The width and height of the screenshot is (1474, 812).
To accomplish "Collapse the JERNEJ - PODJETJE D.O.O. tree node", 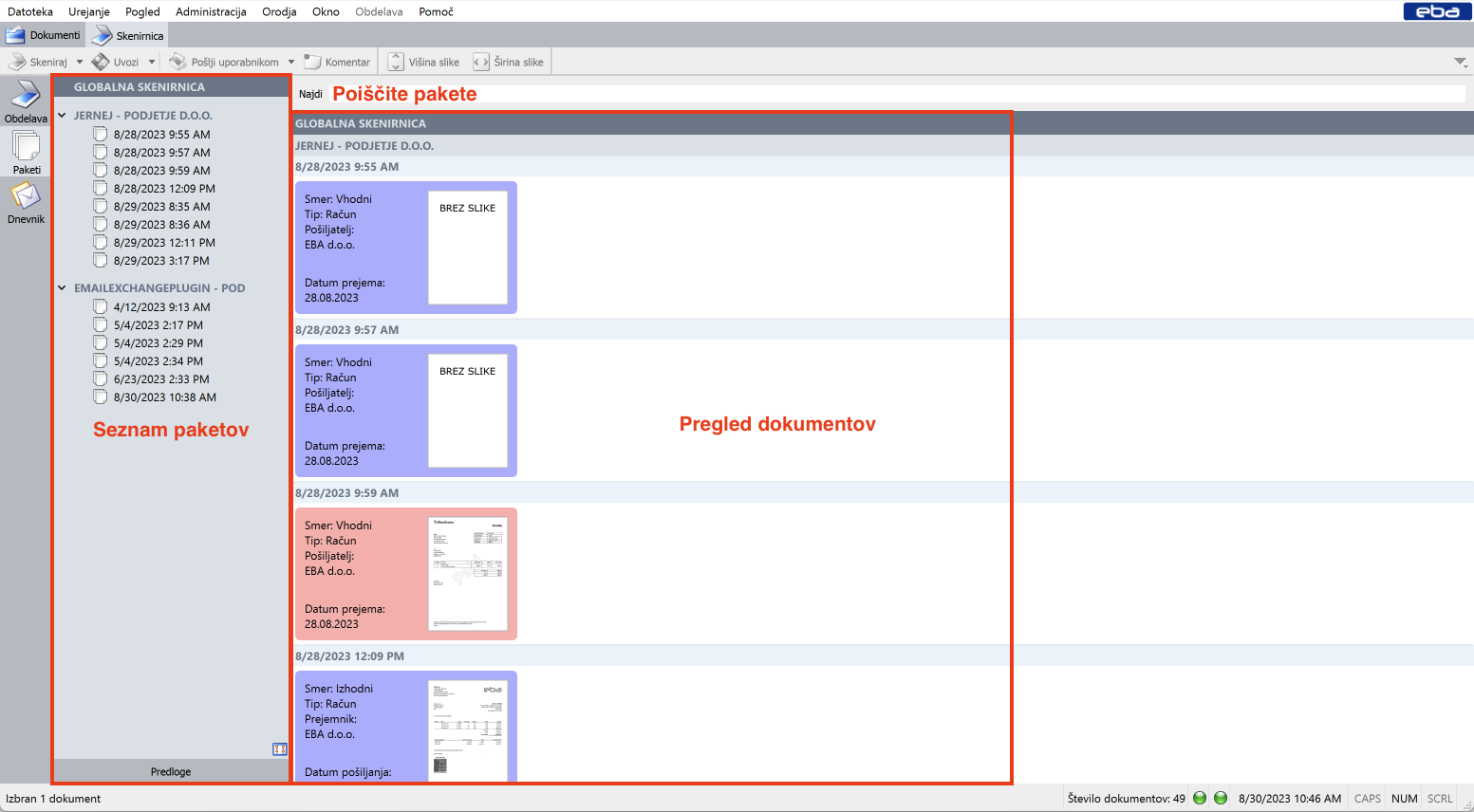I will [x=62, y=116].
